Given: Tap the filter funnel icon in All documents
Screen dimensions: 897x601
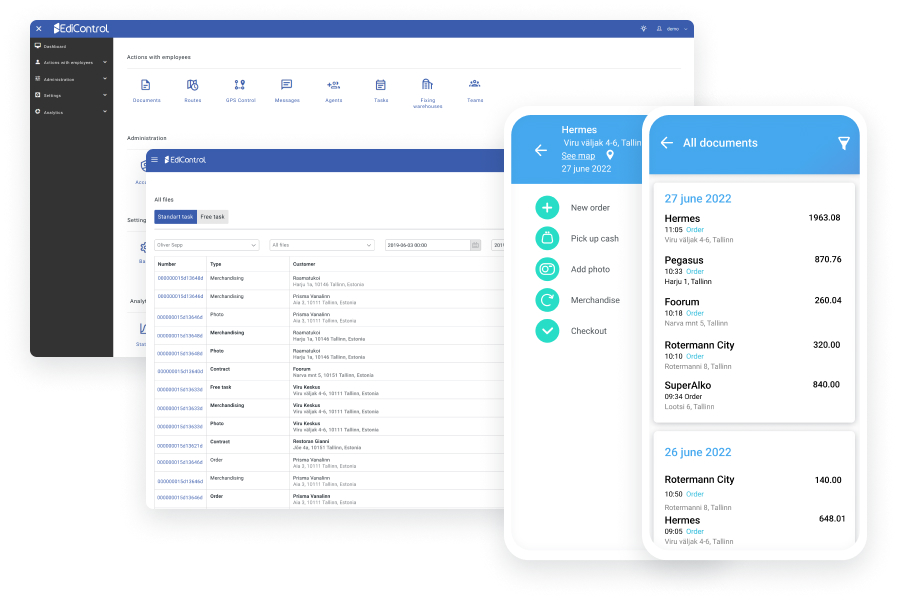Looking at the screenshot, I should click(x=844, y=144).
